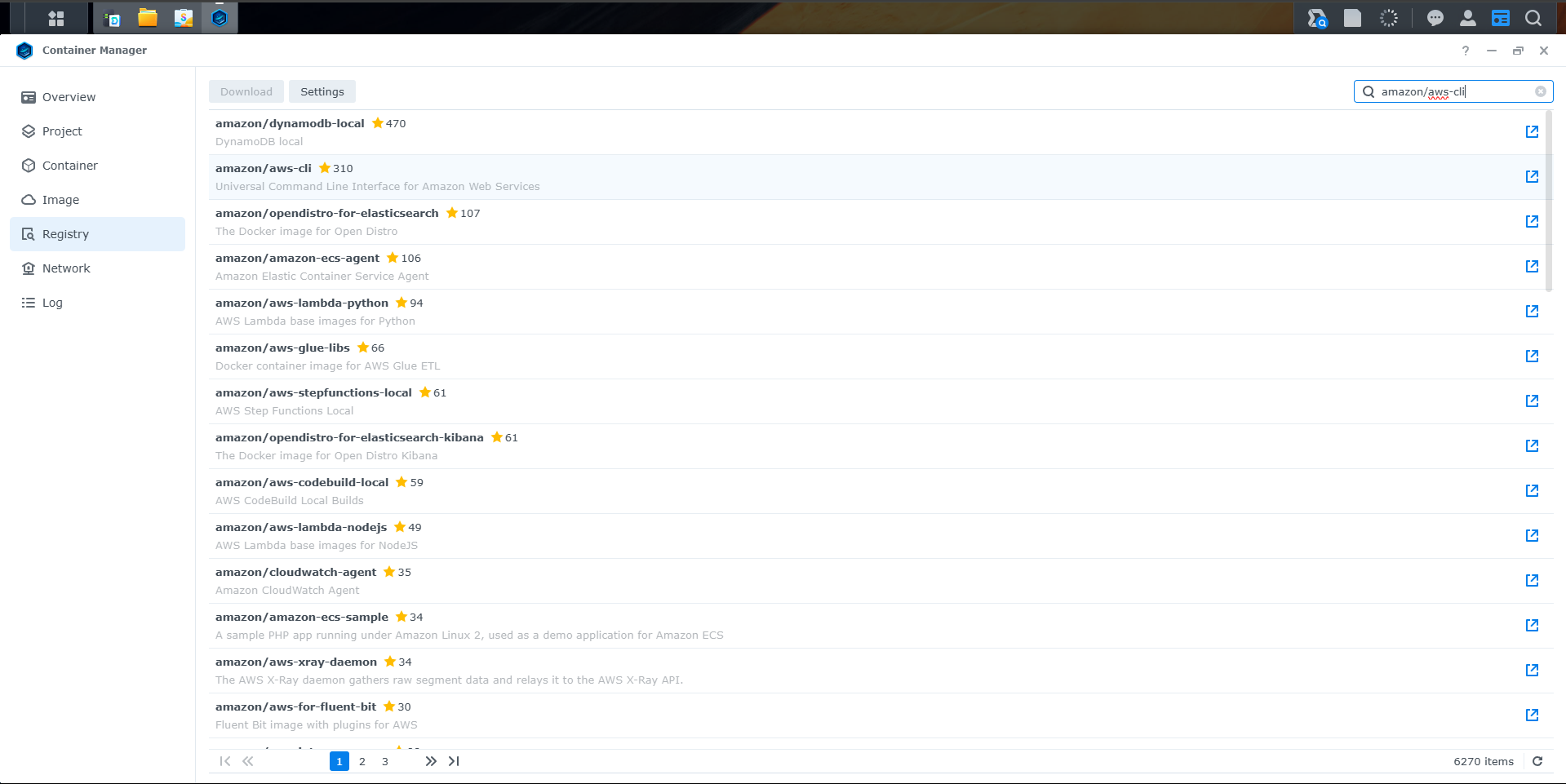Click the search magnifier icon in search box
Viewport: 1566px width, 784px height.
(x=1369, y=91)
